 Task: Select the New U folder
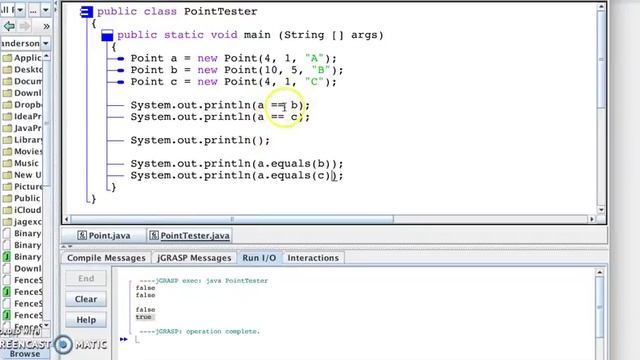[x=22, y=175]
